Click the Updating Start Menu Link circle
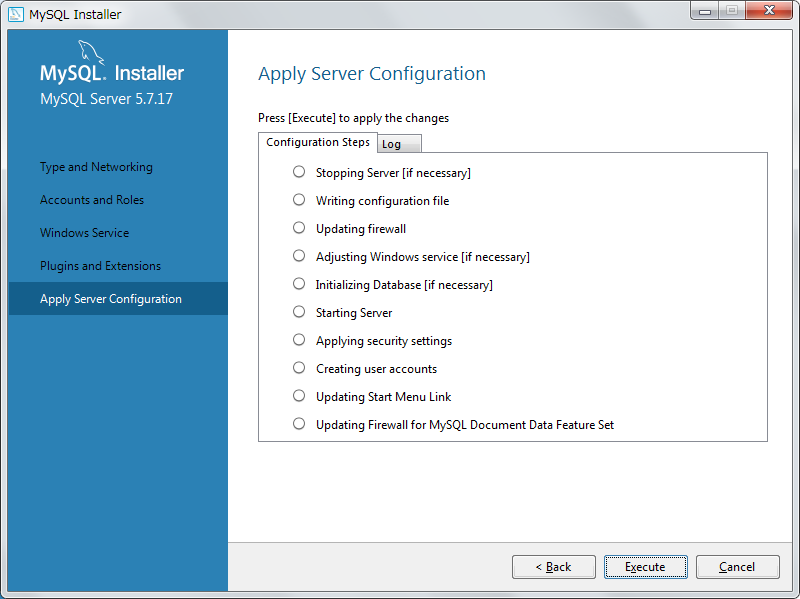 (299, 396)
